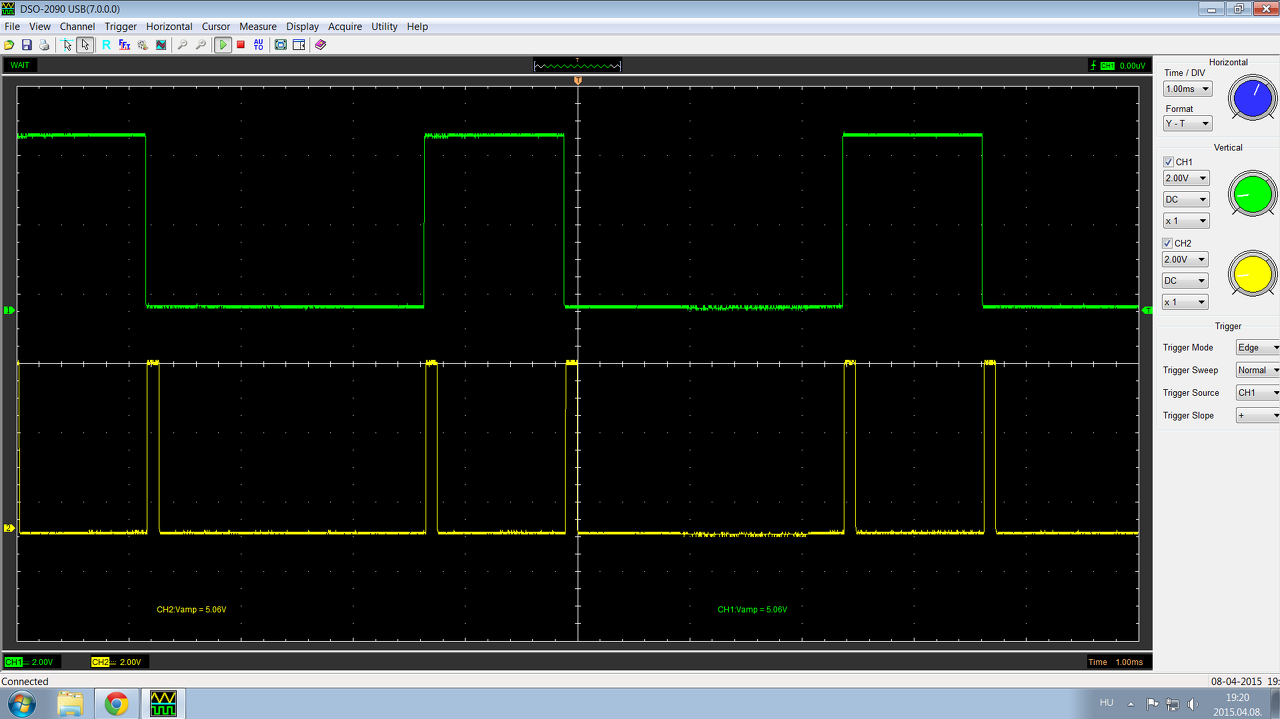Image resolution: width=1280 pixels, height=719 pixels.
Task: Open the Utility menu
Action: click(384, 27)
